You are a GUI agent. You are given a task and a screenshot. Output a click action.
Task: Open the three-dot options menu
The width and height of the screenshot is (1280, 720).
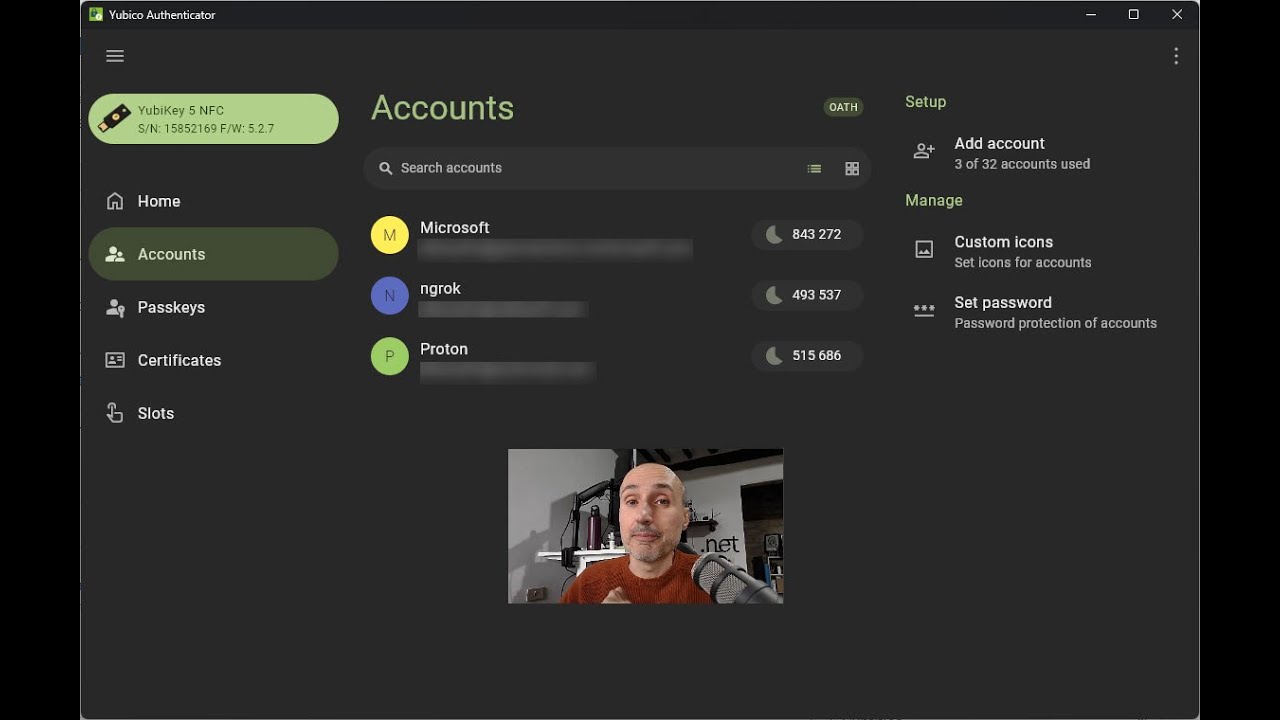1176,56
